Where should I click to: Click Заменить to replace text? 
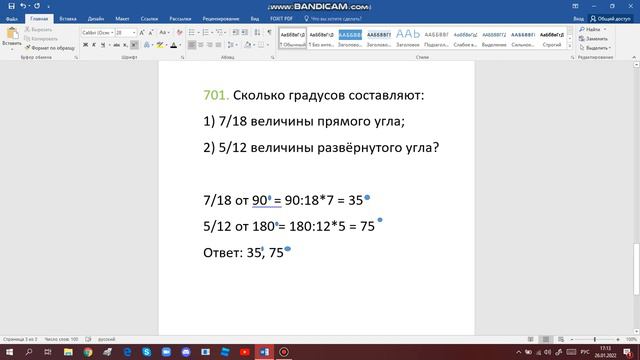[593, 39]
